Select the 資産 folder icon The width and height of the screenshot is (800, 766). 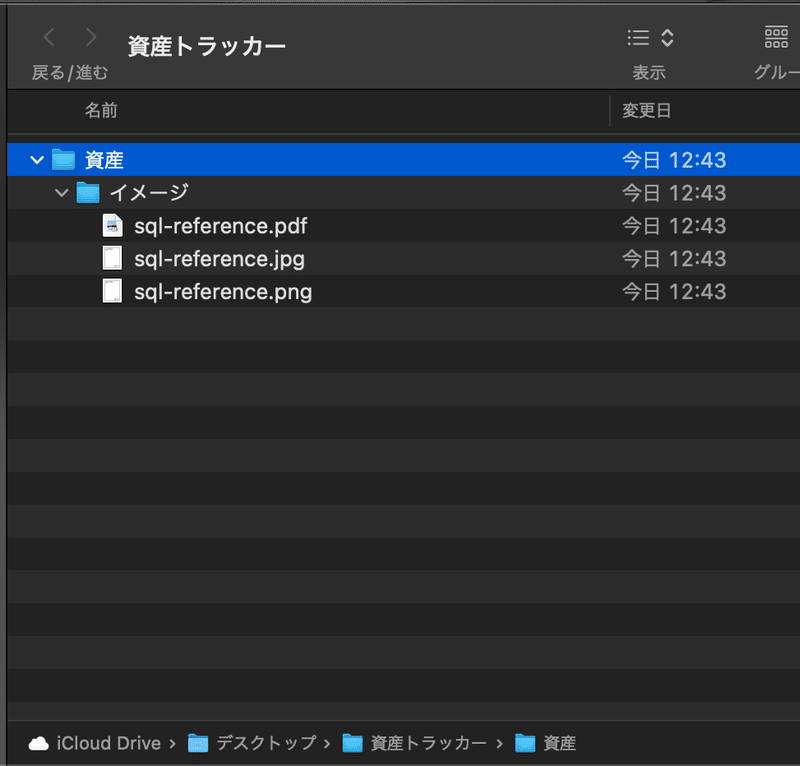click(x=63, y=160)
